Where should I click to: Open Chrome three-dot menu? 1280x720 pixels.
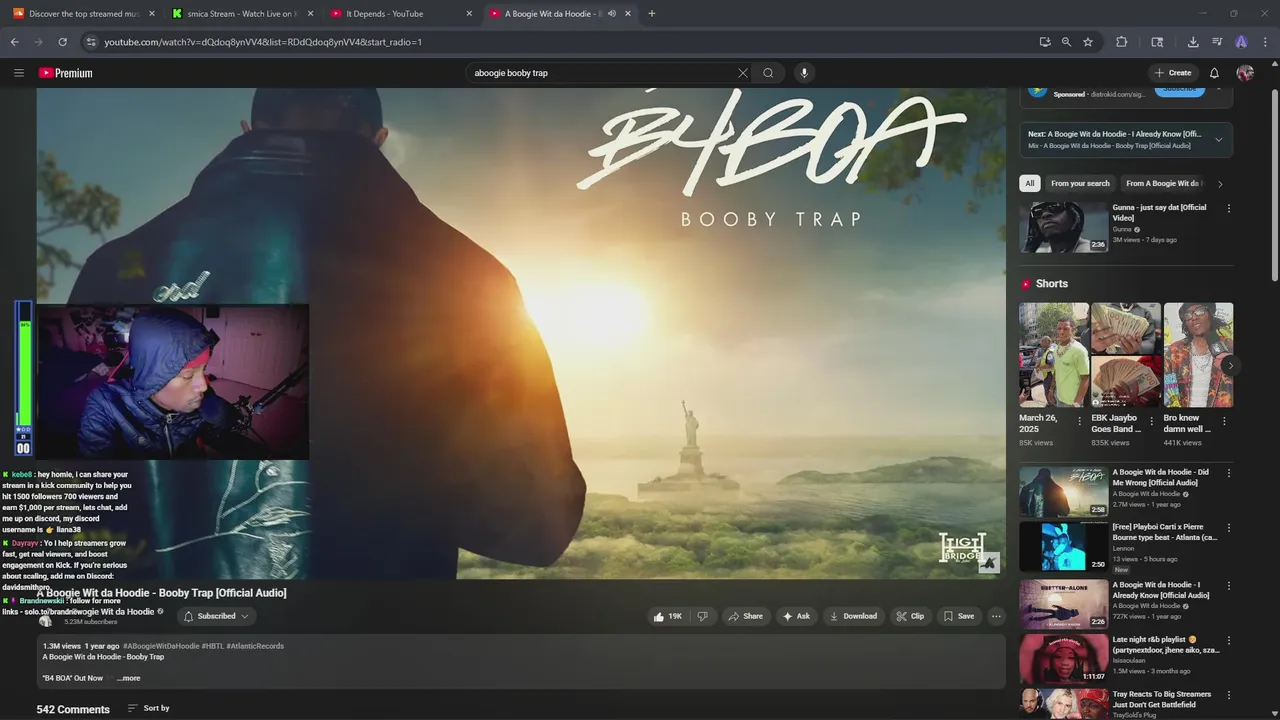click(1266, 42)
